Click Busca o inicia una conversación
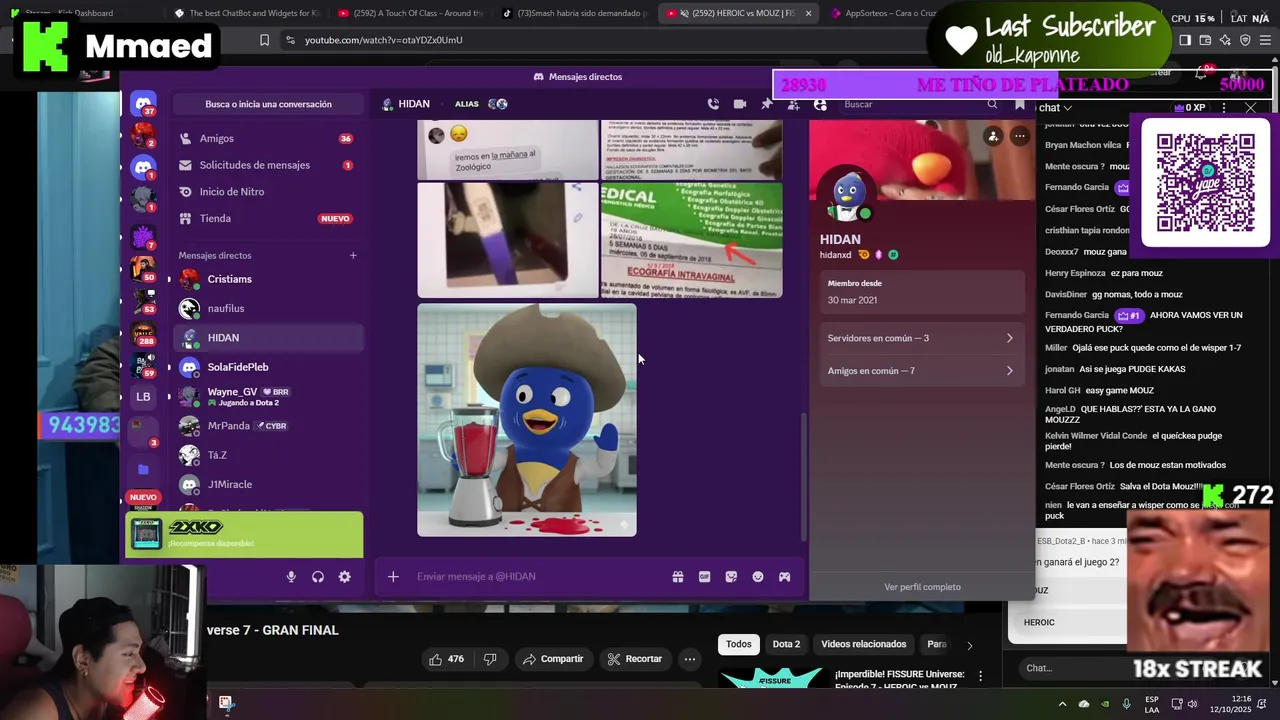The width and height of the screenshot is (1280, 720). coord(268,104)
